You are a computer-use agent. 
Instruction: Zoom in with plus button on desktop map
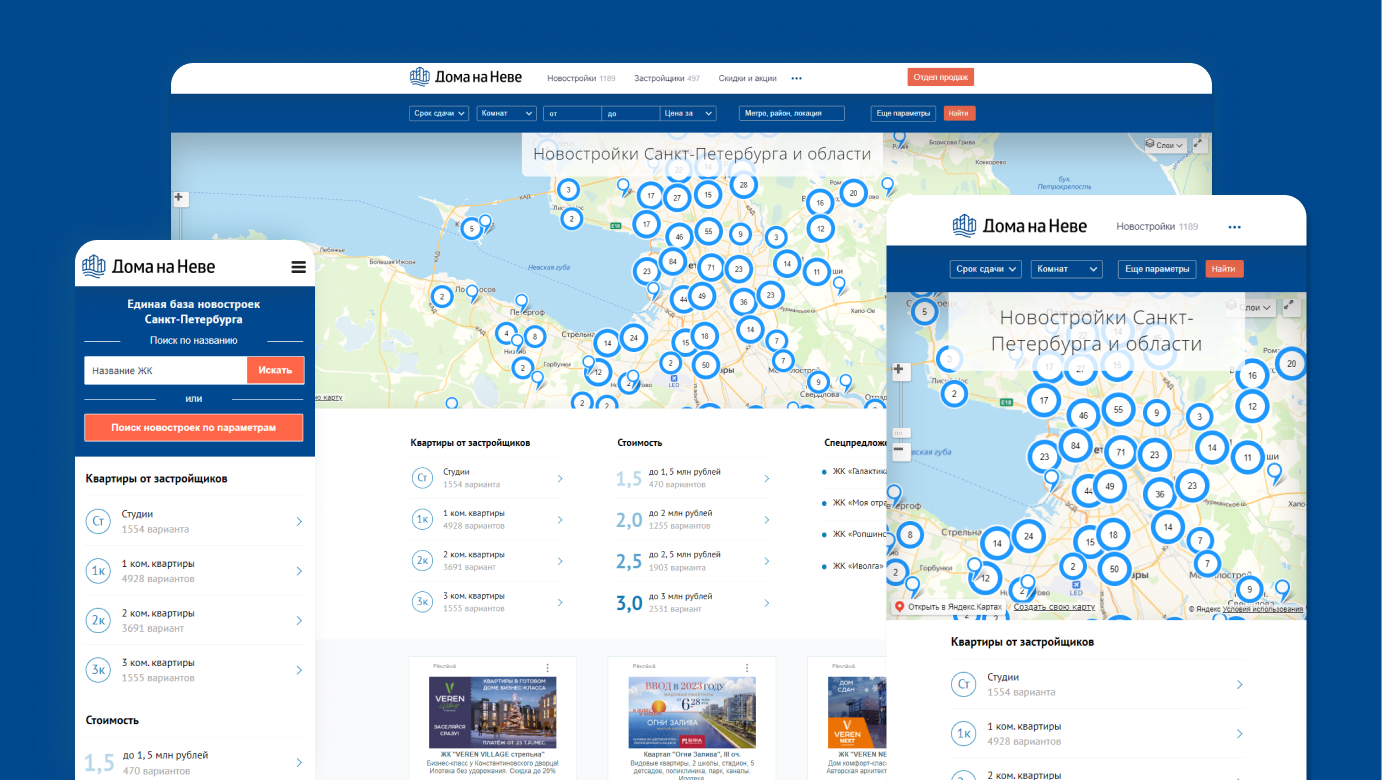point(180,198)
